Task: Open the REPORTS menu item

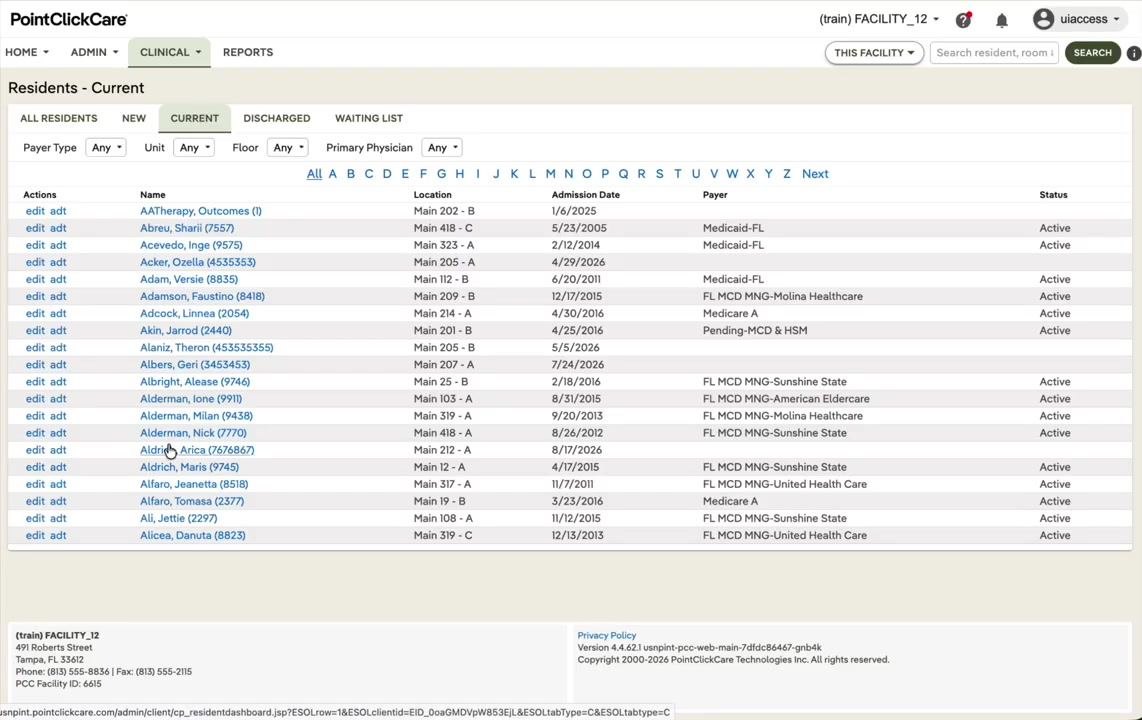Action: coord(248,52)
